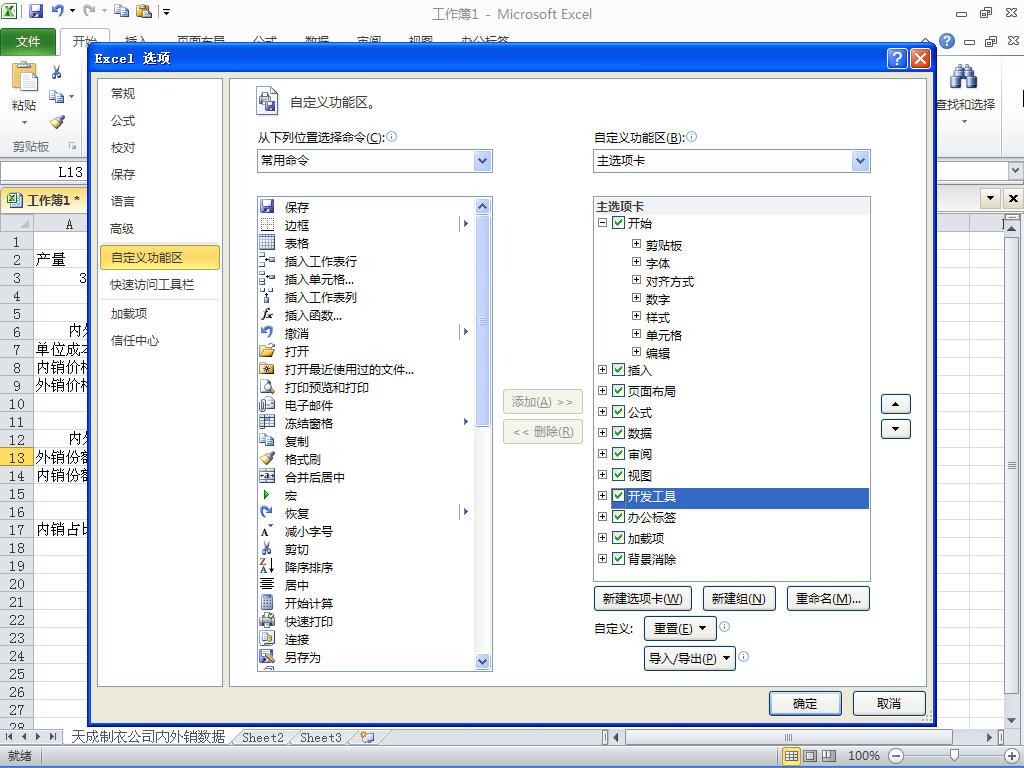Screen dimensions: 1024x768
Task: Toggle the 页面布局 tab checkbox
Action: click(x=619, y=391)
